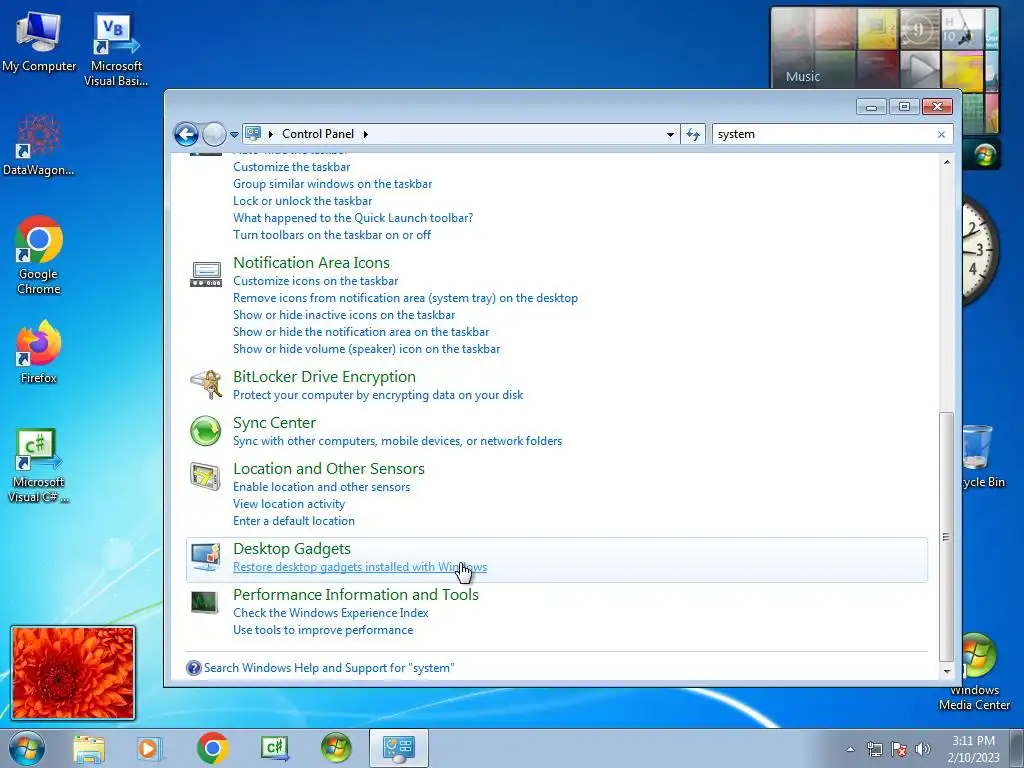
Task: Open 'Show or hide inactive icons on the taskbar'
Action: [x=344, y=315]
